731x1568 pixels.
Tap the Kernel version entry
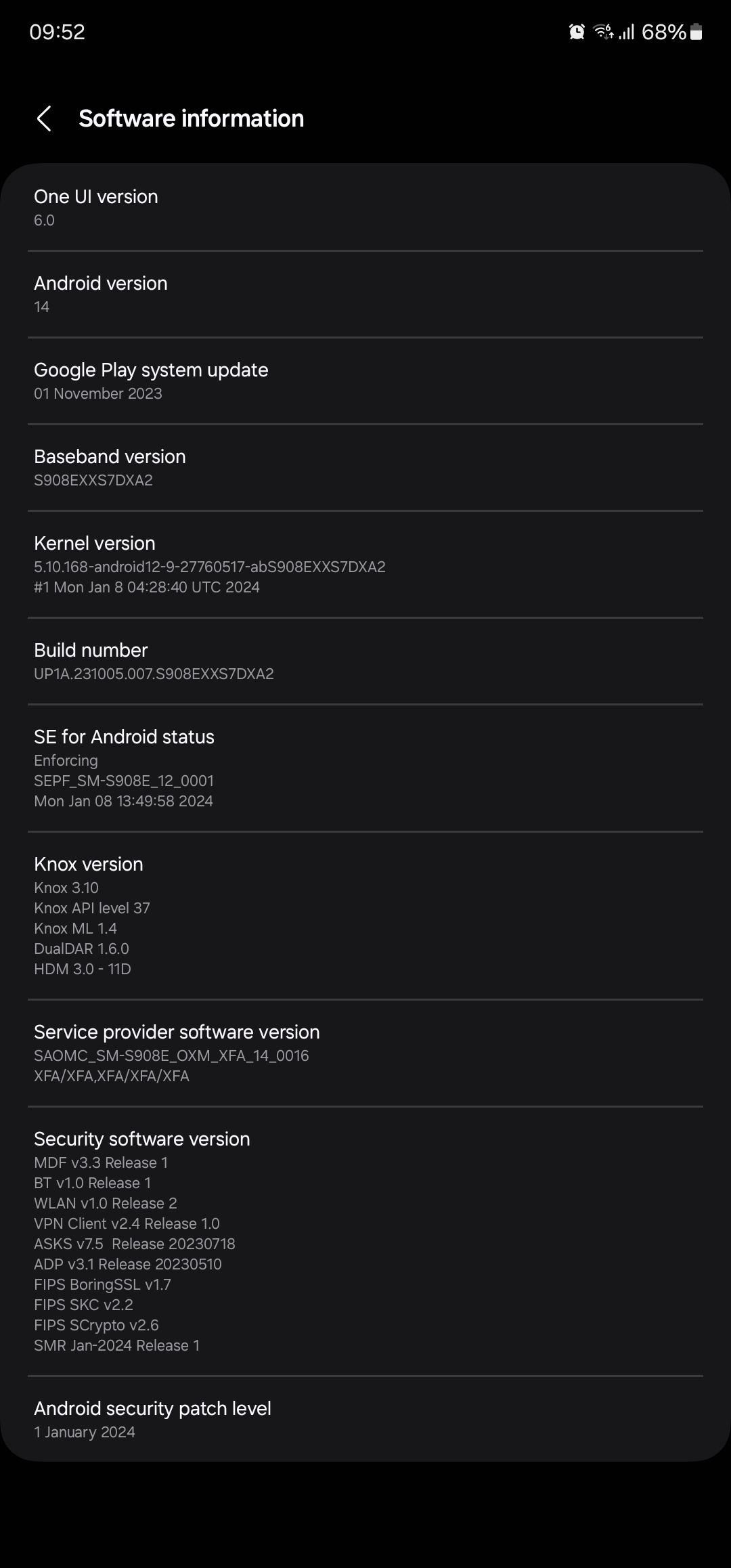(365, 563)
